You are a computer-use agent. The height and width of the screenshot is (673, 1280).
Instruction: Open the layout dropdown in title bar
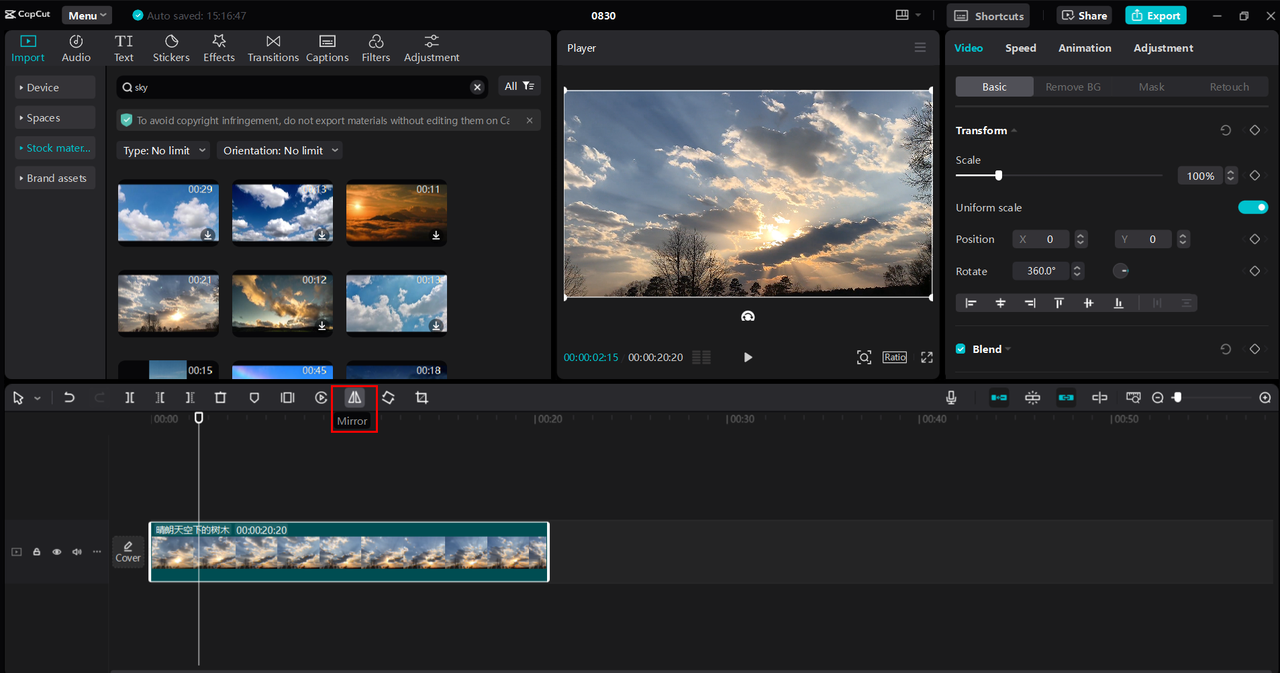click(909, 16)
